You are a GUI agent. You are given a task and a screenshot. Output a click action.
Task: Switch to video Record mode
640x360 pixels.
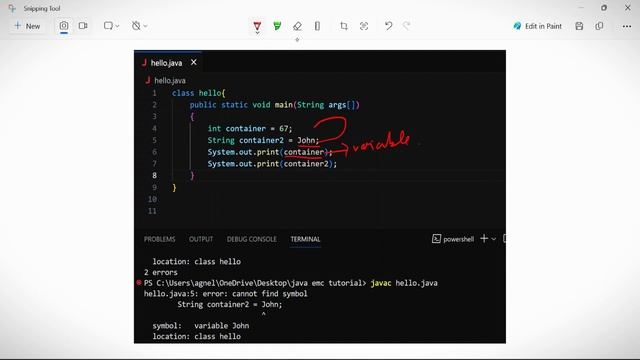tap(83, 26)
